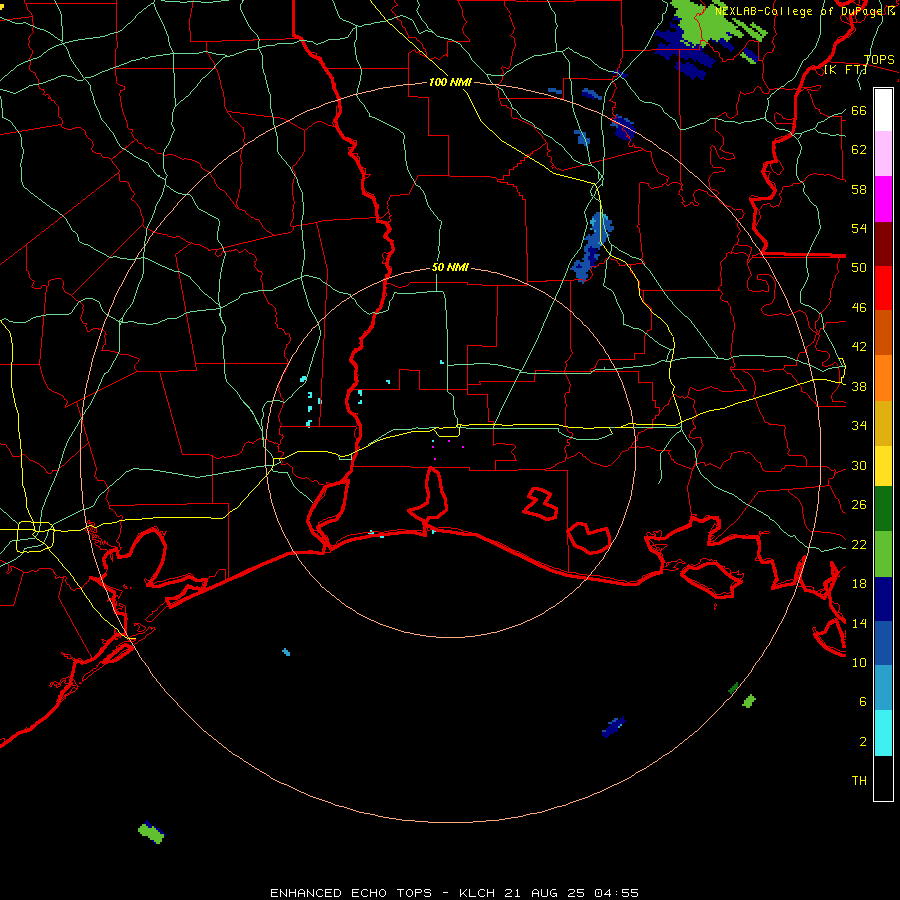Click the K FT units label
Viewport: 900px width, 900px height.
click(x=845, y=70)
